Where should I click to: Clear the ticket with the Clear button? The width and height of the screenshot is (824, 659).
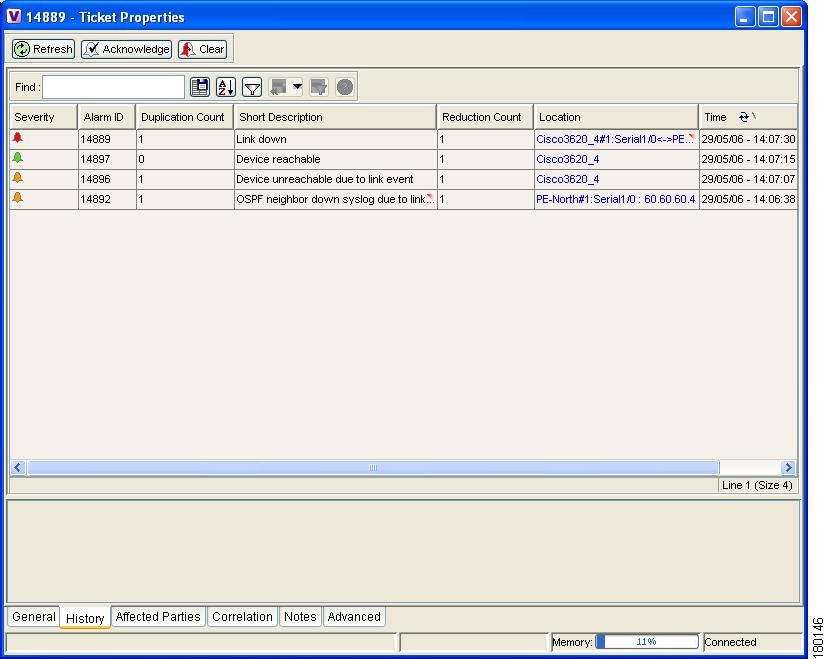click(203, 49)
